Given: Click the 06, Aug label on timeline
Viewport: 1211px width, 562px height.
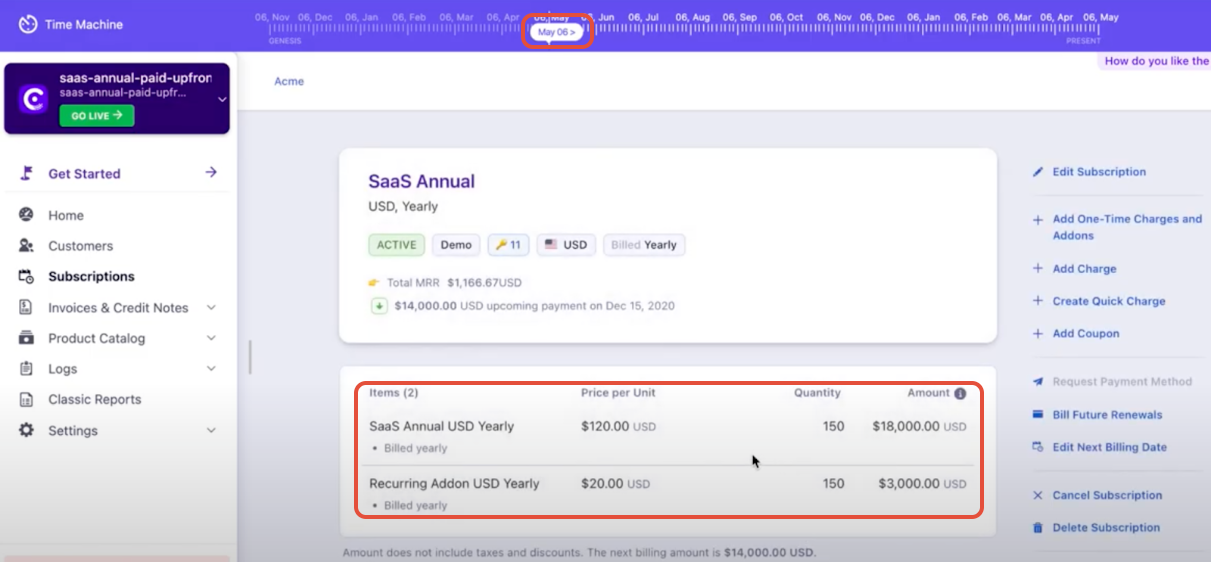Looking at the screenshot, I should coord(692,17).
